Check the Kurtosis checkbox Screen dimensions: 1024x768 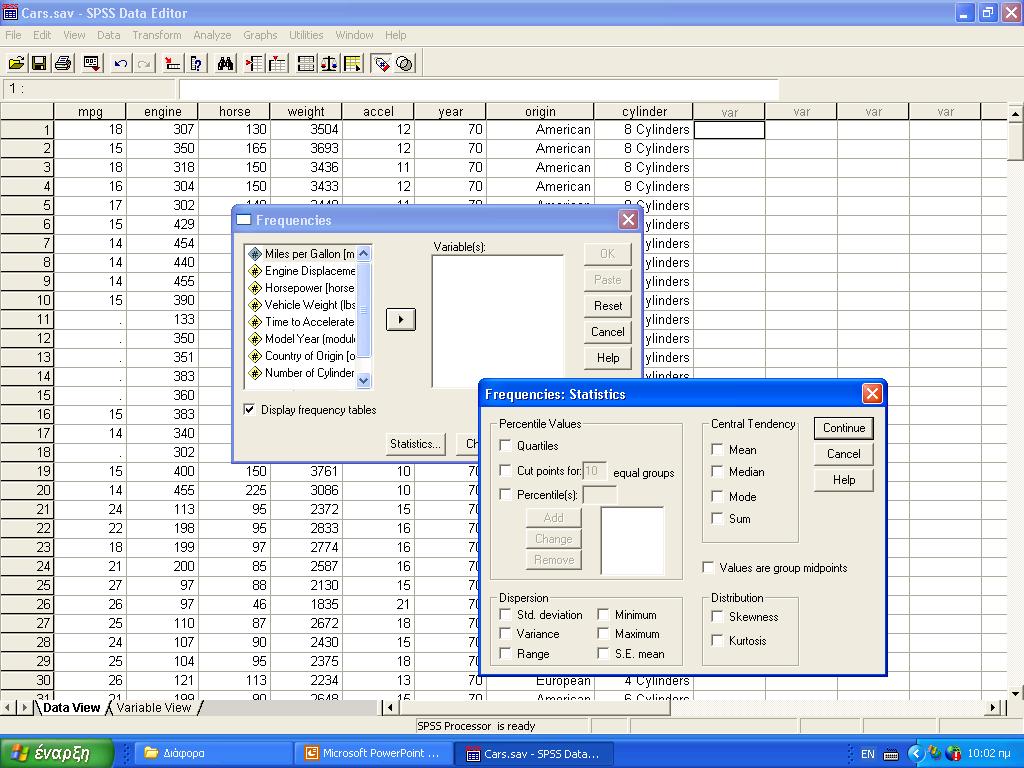[x=717, y=641]
